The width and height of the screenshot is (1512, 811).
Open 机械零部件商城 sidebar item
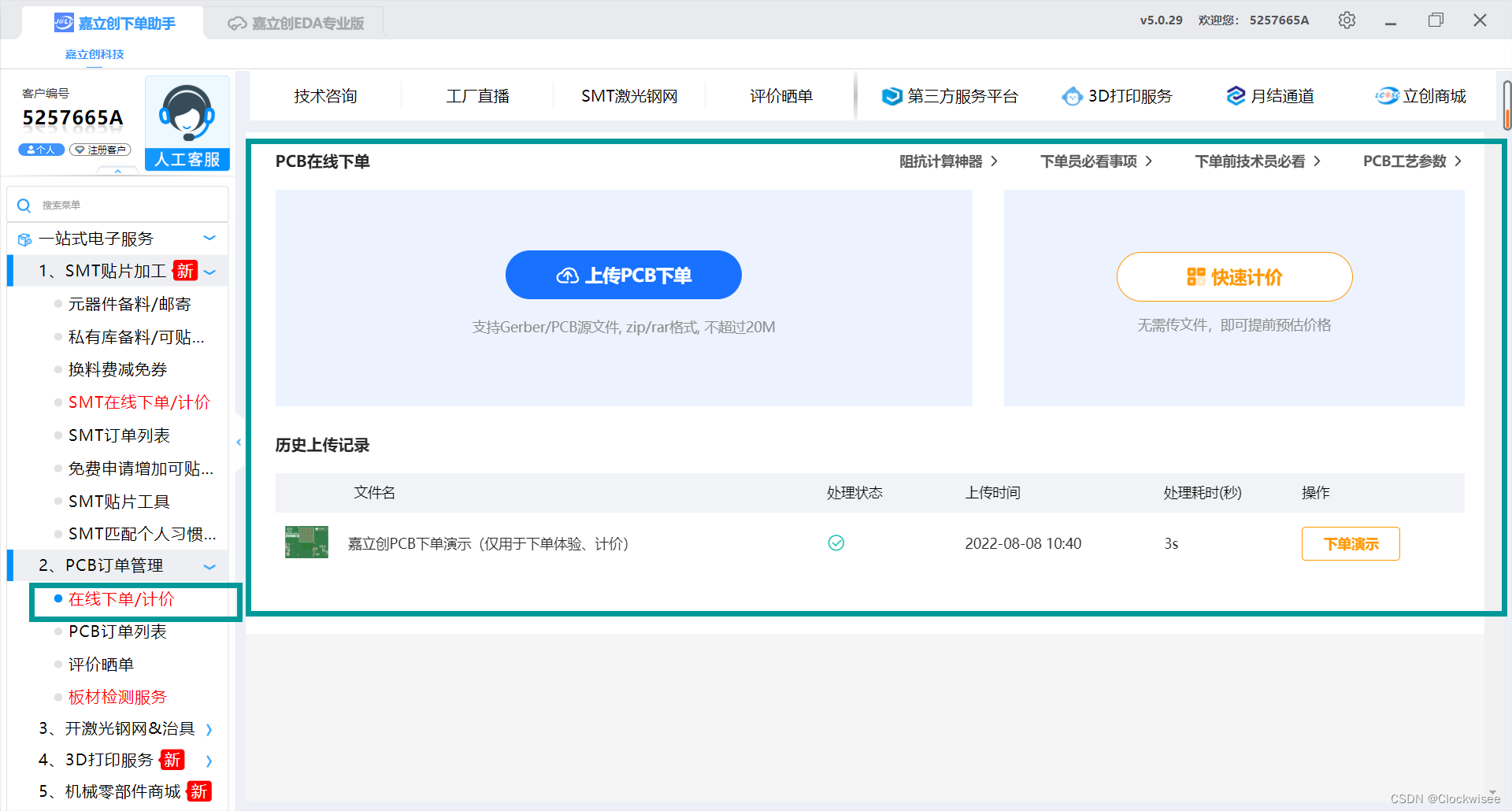click(x=124, y=791)
